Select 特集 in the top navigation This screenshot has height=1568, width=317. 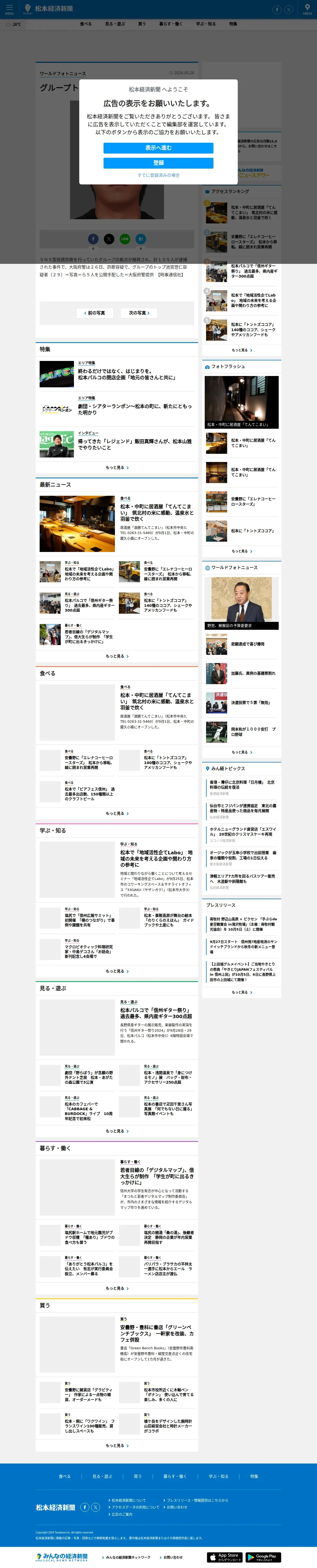(x=234, y=24)
